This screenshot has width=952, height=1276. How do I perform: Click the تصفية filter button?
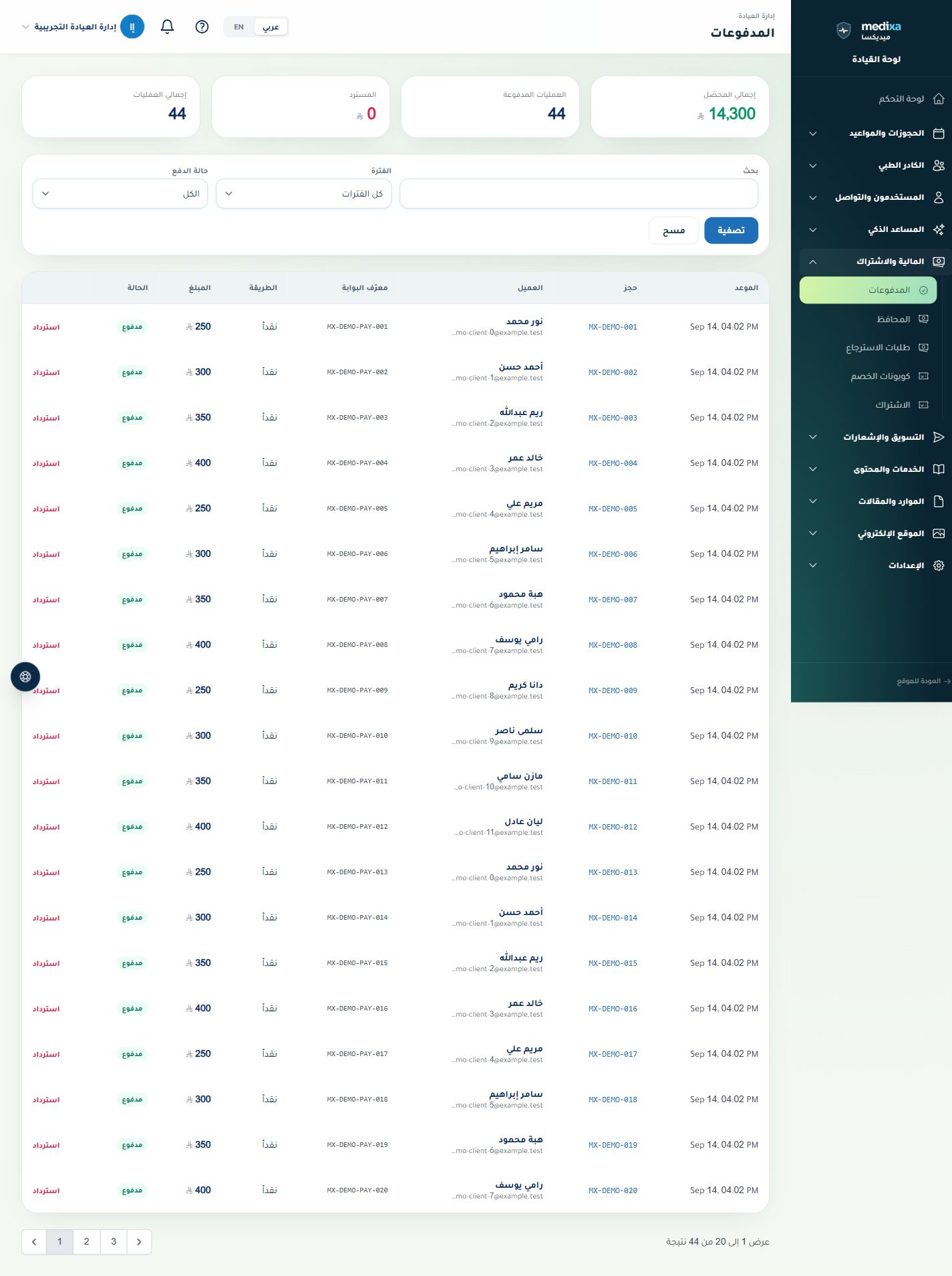click(x=731, y=230)
